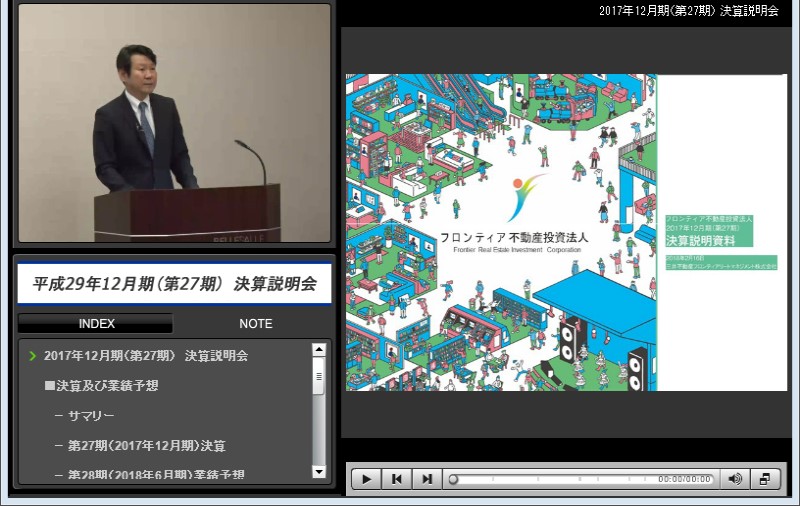The image size is (800, 506).
Task: Jump to the previous slide chapter
Action: pyautogui.click(x=396, y=479)
